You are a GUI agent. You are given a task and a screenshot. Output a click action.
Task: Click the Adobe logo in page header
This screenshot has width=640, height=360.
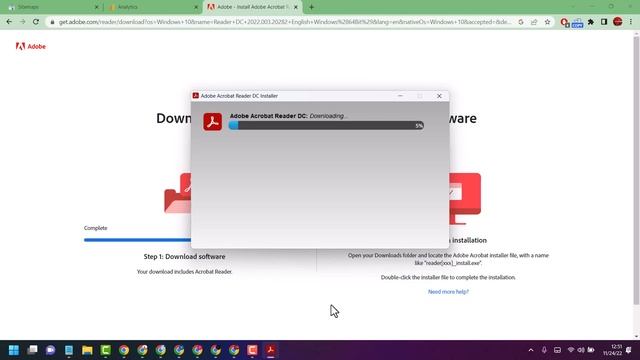point(31,47)
